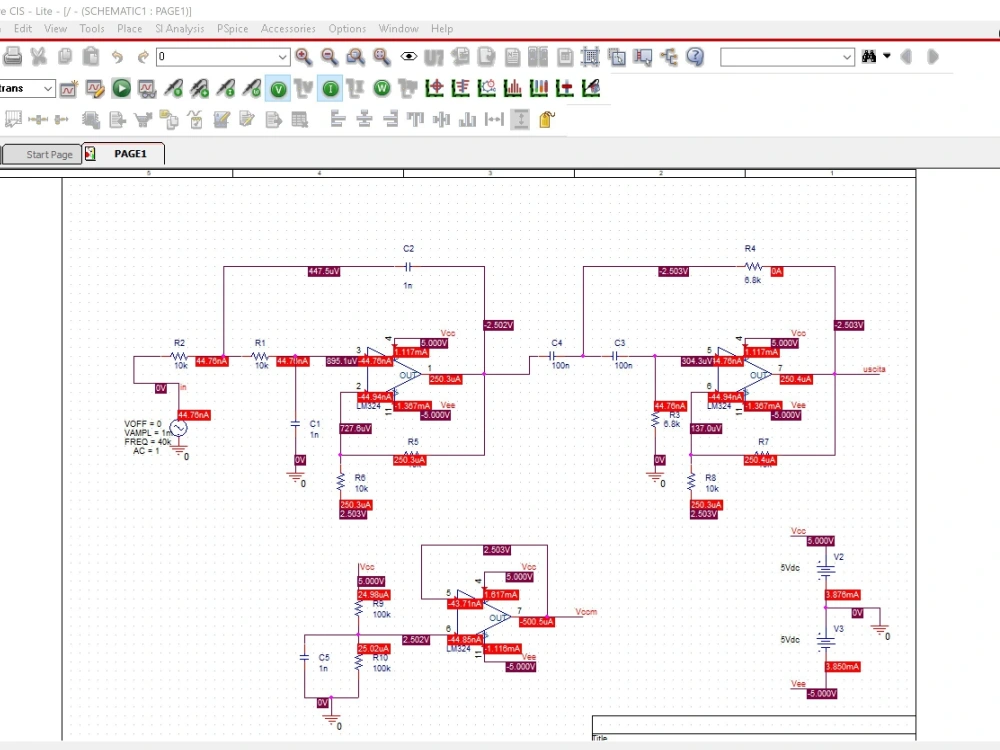Click the Zoom to All icon
This screenshot has width=1000, height=750.
382,57
